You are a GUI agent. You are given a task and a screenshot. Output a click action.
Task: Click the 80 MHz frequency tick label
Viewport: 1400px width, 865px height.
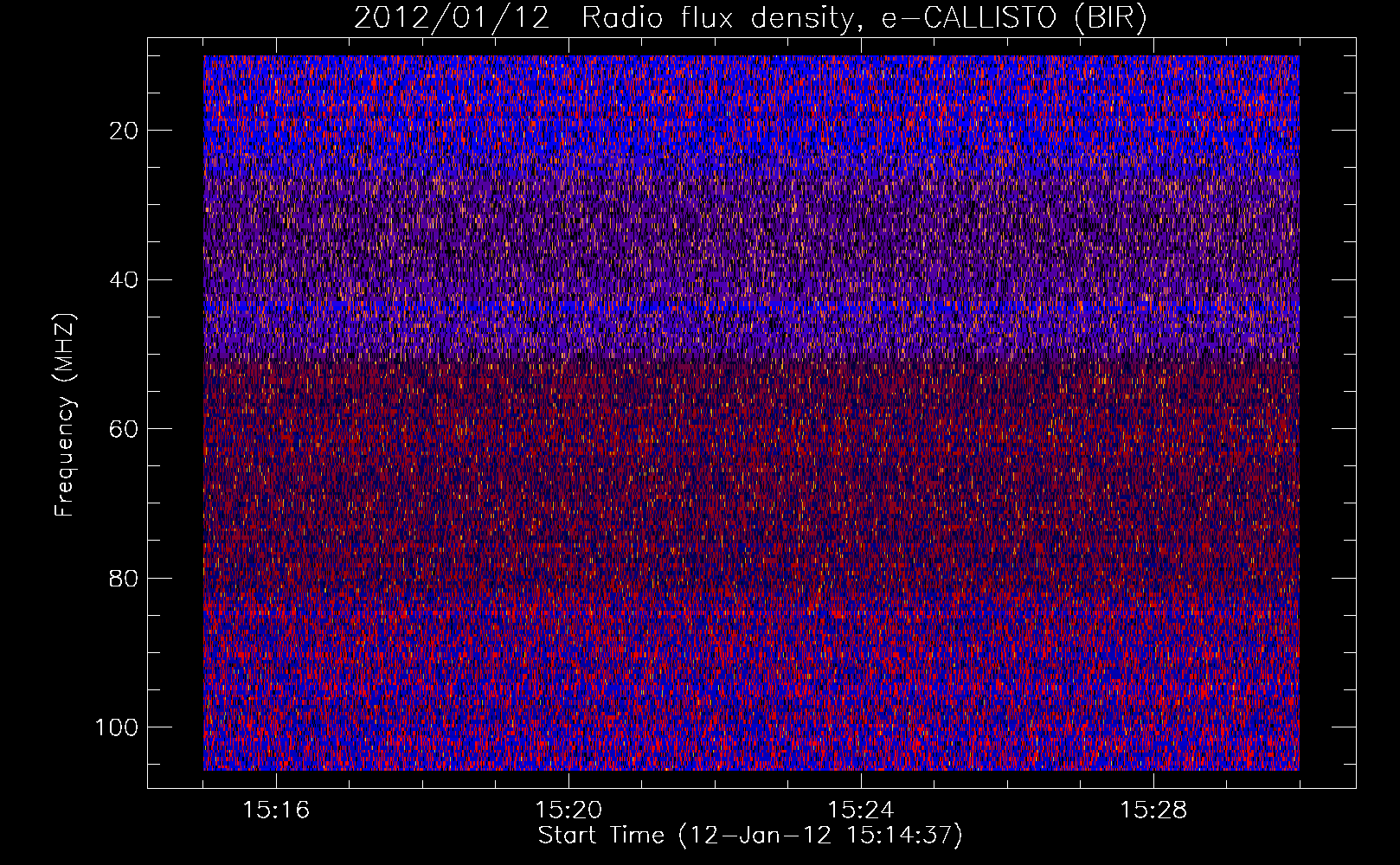pos(125,578)
